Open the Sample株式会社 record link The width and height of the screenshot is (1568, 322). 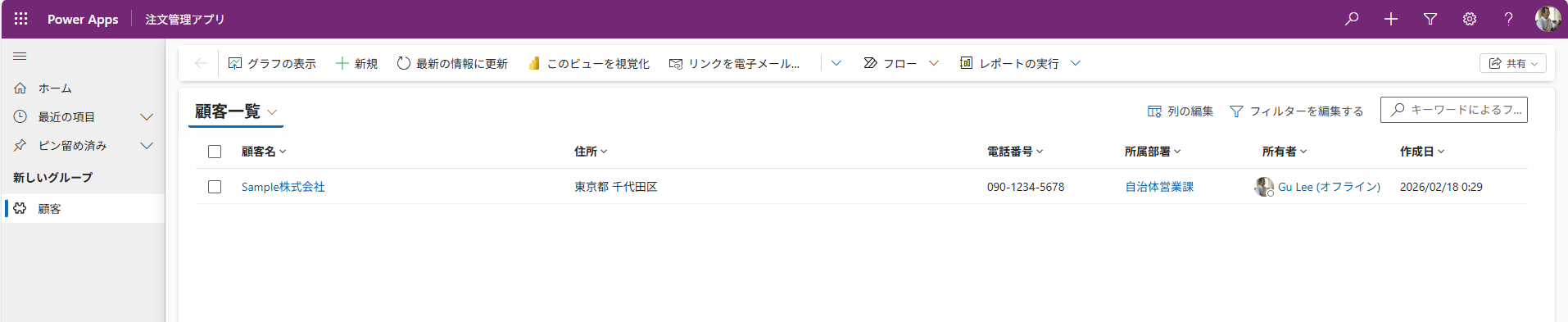[283, 187]
